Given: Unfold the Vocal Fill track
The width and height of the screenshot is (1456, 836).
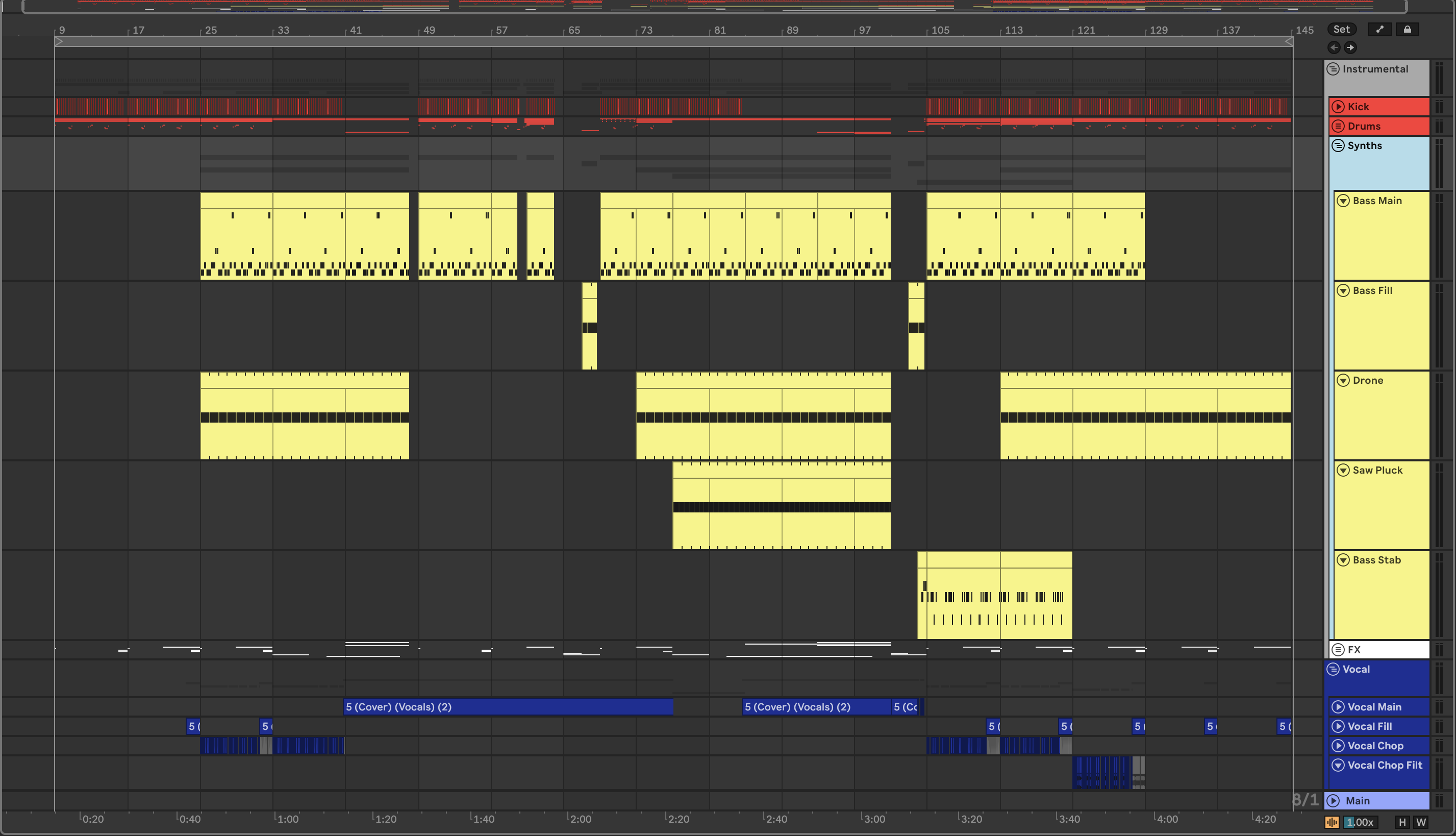Looking at the screenshot, I should point(1338,726).
